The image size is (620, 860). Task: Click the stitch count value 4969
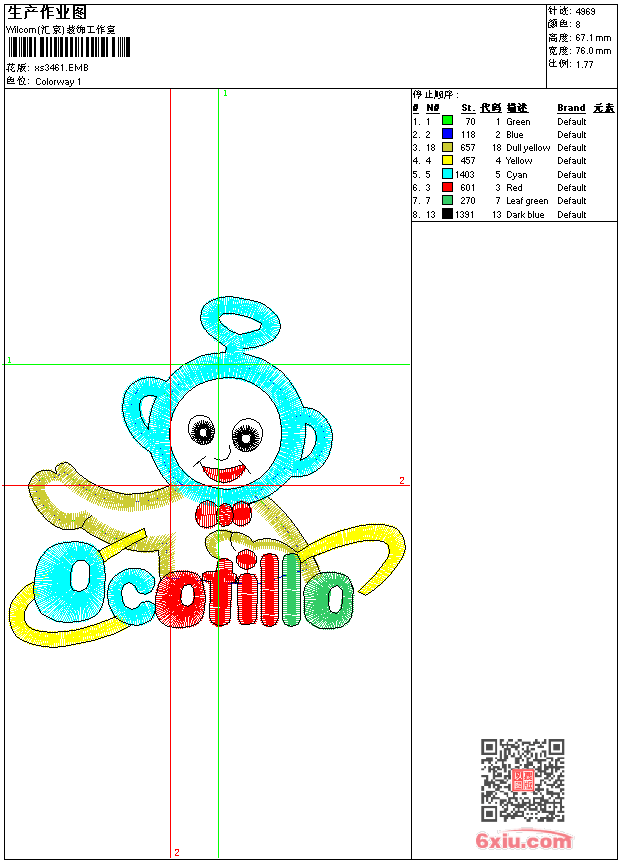tap(585, 12)
